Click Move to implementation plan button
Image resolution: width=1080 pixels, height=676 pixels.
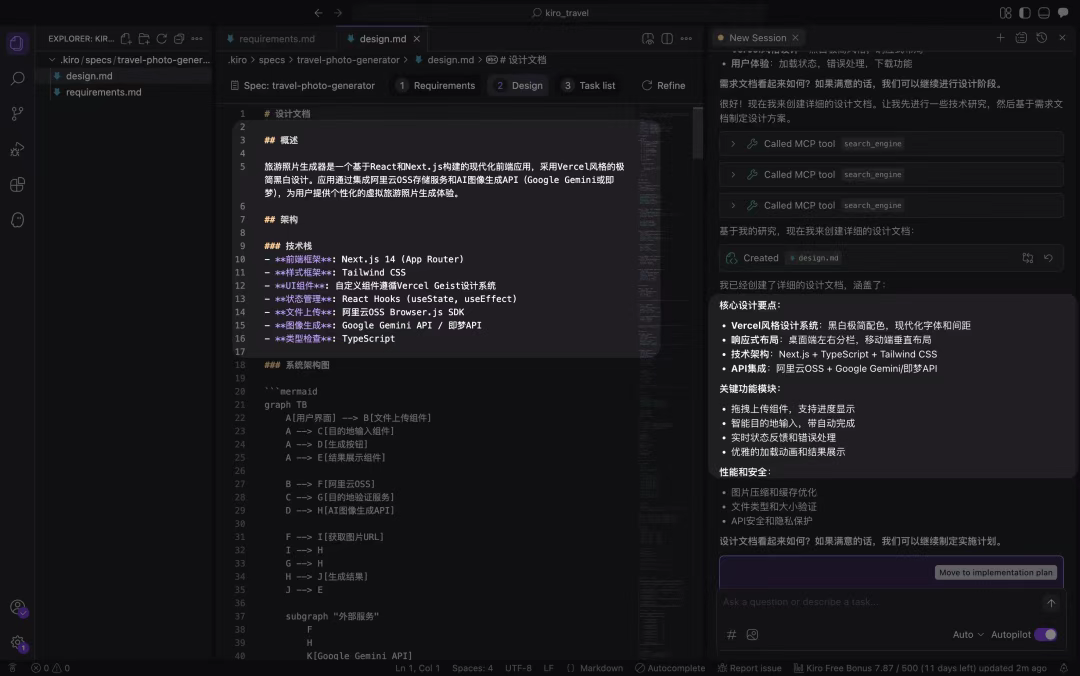pos(995,573)
